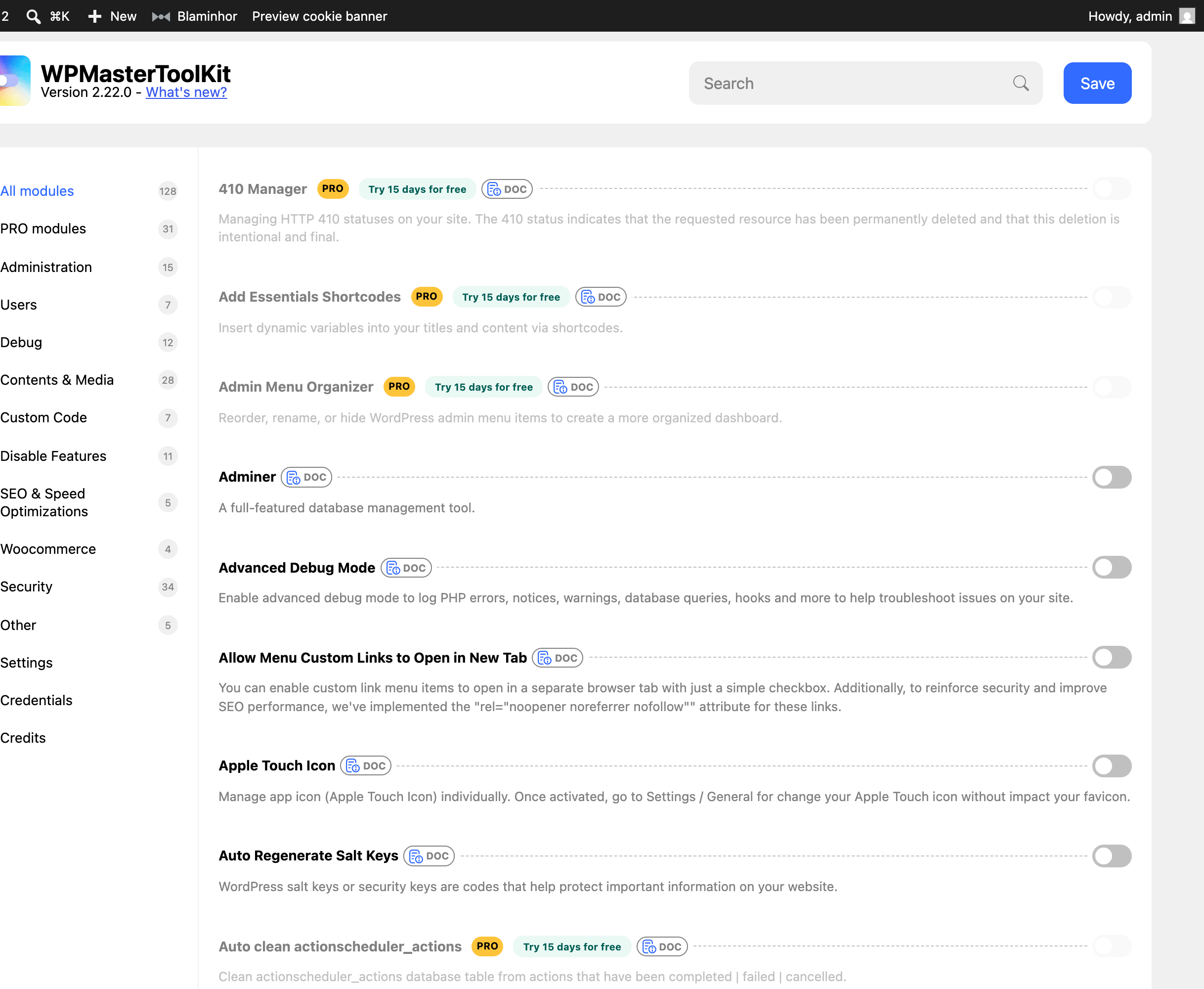The image size is (1204, 989).
Task: Show Contents & Media modules
Action: tap(57, 379)
